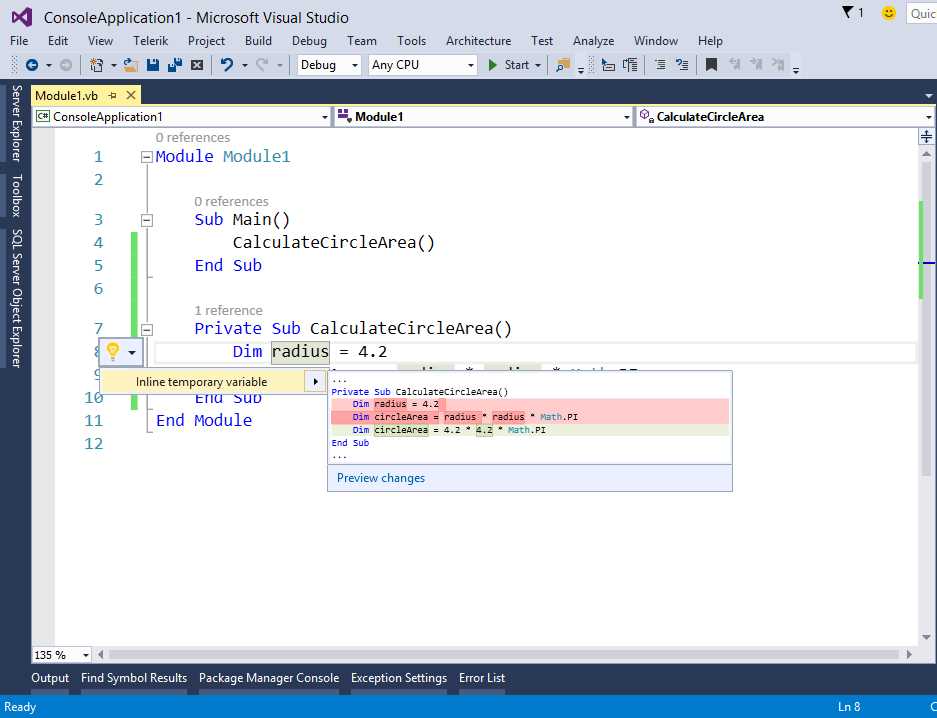Open the Telerik menu

pos(150,41)
